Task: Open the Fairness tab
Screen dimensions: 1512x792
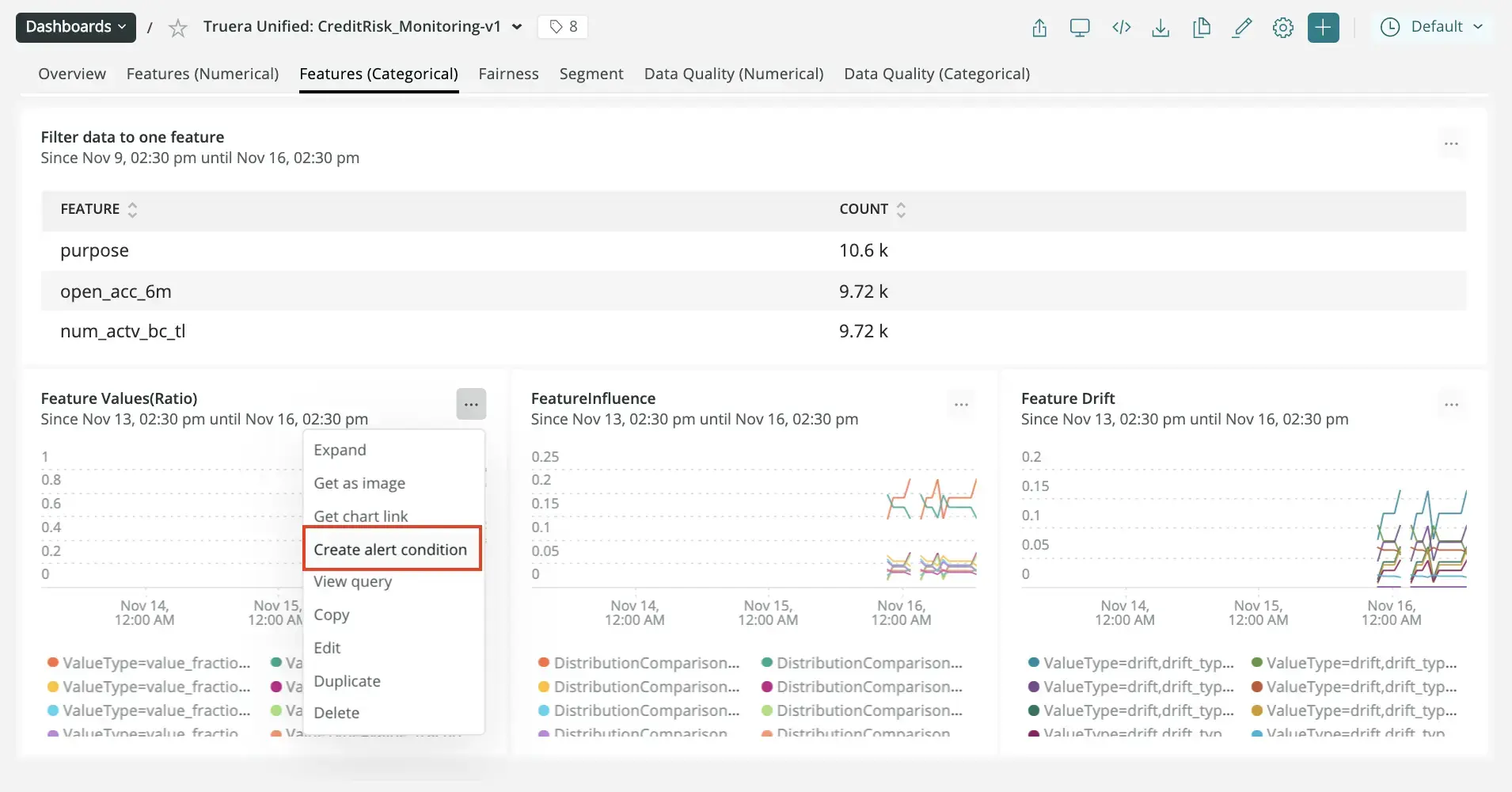Action: [508, 74]
